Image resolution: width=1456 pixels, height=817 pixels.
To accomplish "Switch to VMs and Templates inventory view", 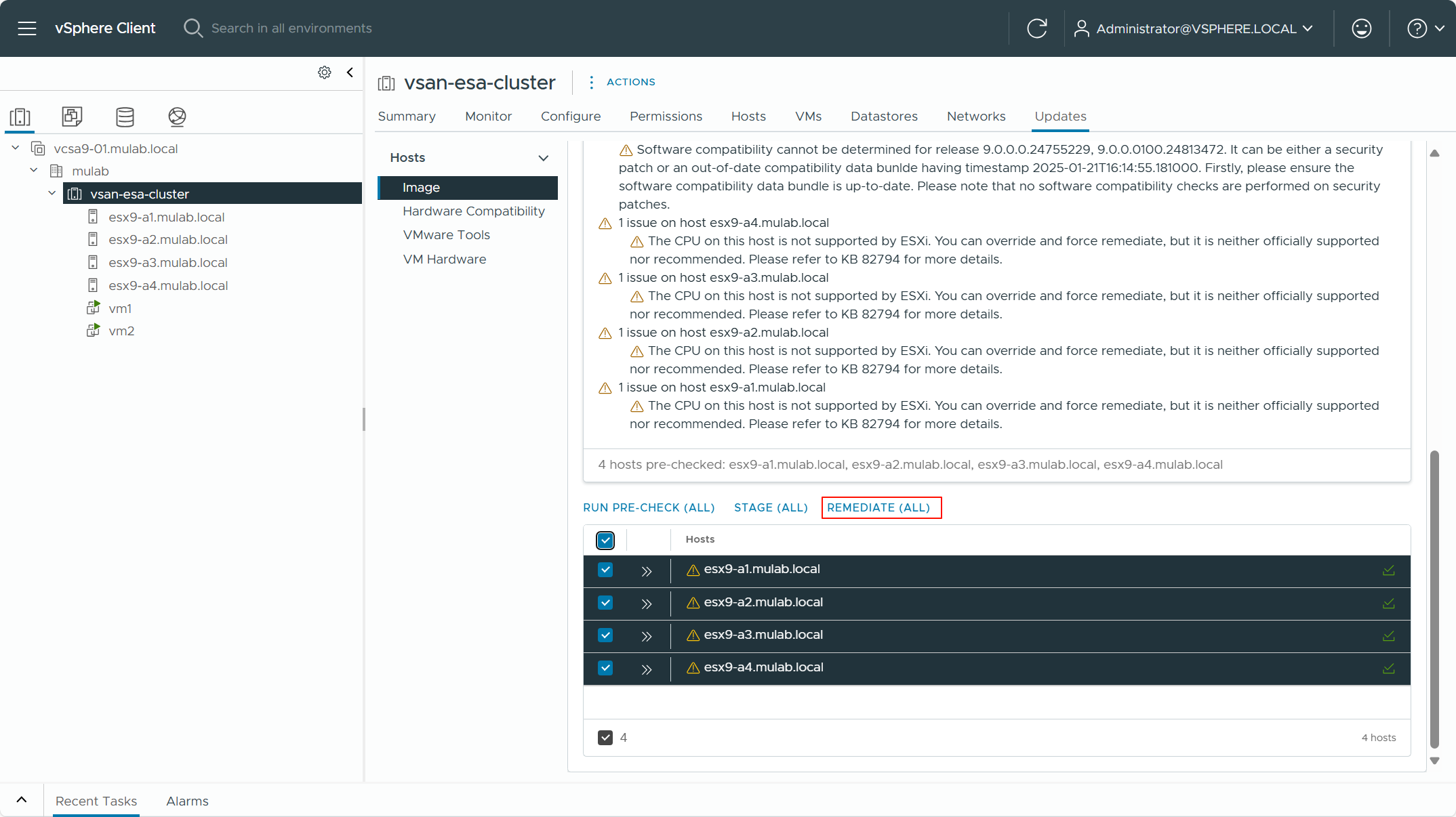I will coord(72,117).
